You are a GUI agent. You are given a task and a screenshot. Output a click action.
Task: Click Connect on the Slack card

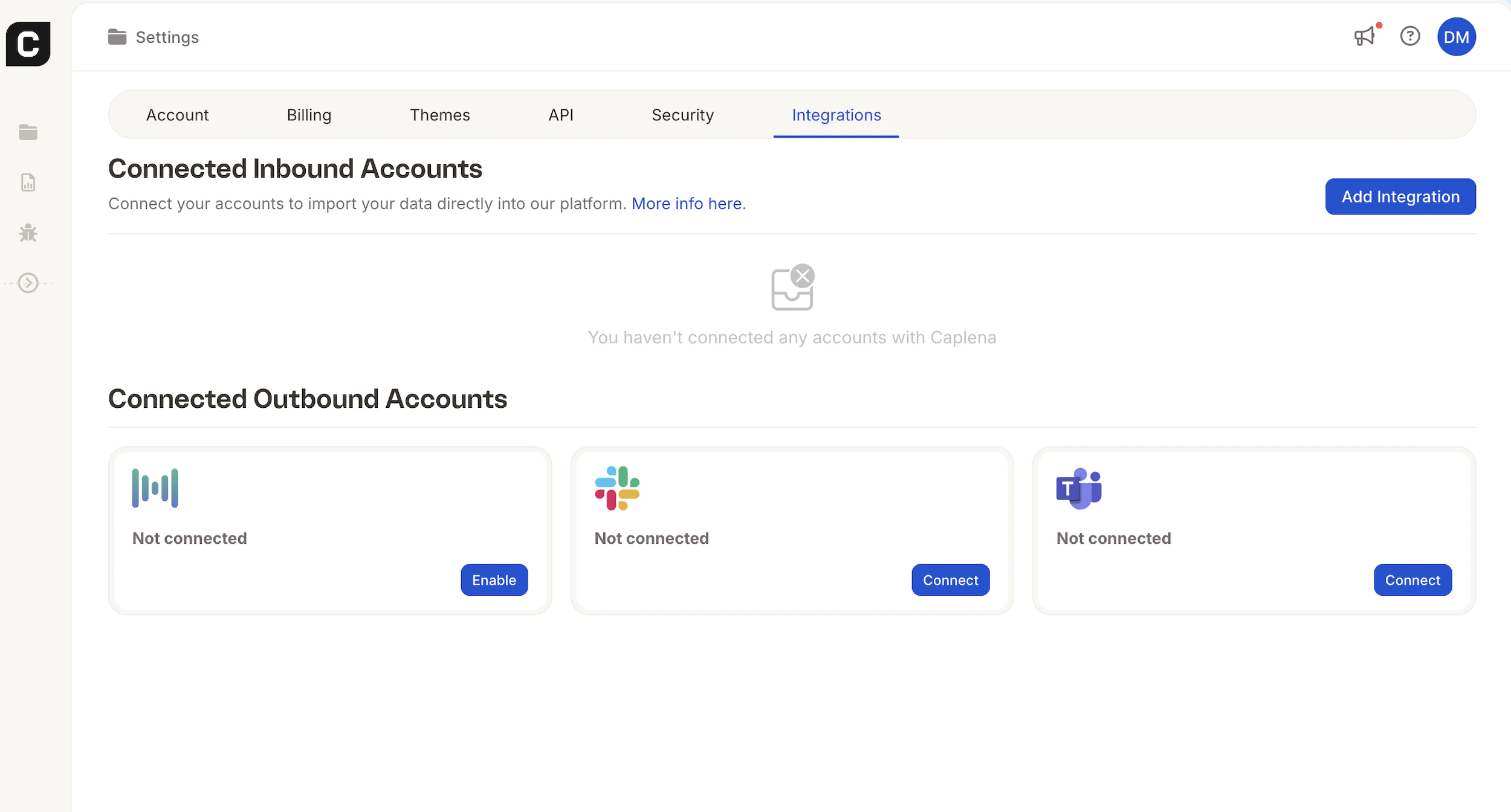point(950,580)
